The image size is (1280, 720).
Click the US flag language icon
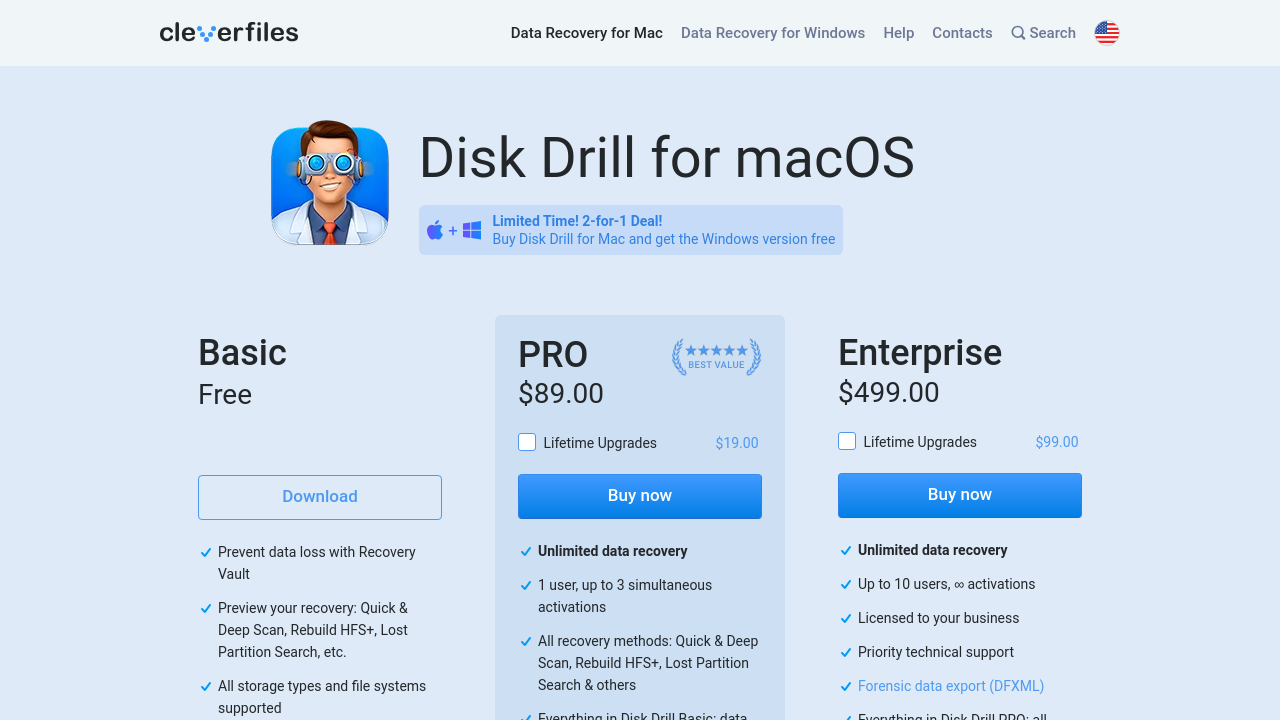pos(1106,33)
